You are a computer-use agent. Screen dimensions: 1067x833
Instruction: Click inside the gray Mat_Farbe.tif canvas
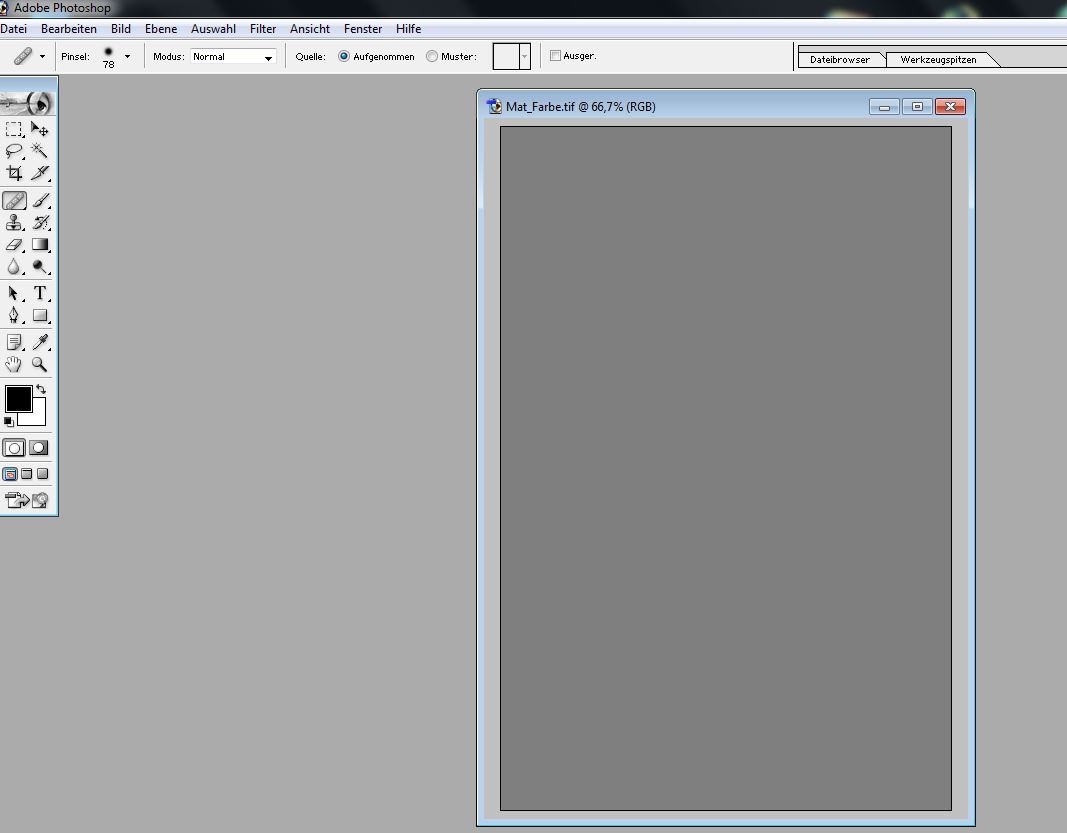(725, 468)
